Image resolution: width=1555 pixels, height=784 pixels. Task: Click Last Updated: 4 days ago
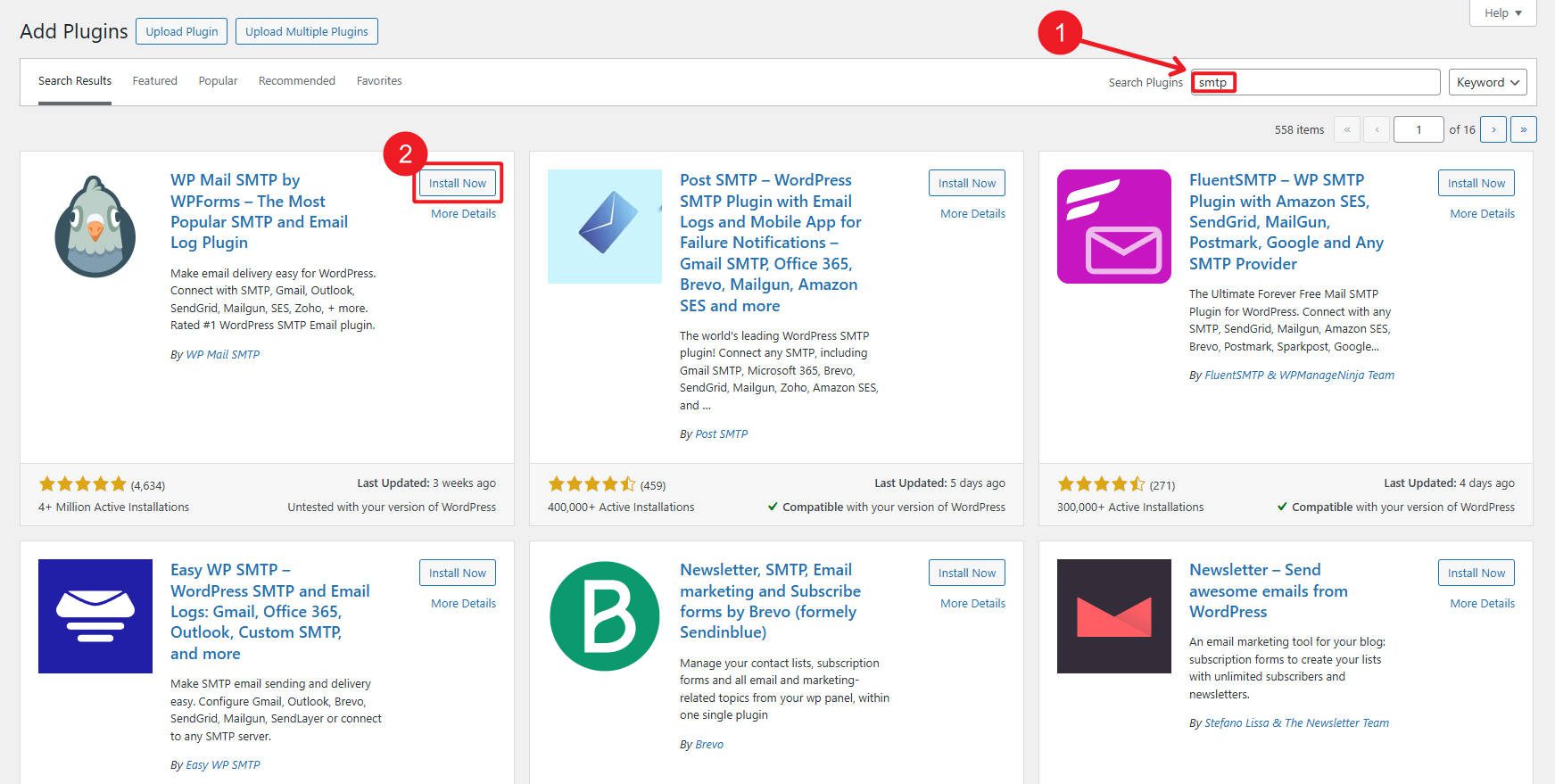pos(1449,483)
